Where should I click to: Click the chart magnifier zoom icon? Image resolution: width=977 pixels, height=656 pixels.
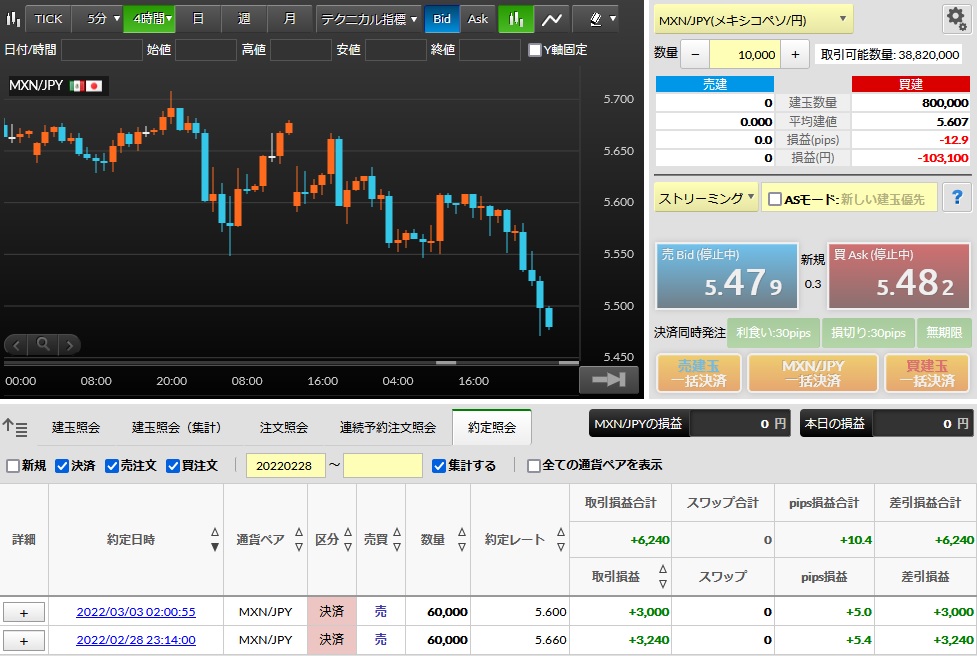click(x=43, y=344)
